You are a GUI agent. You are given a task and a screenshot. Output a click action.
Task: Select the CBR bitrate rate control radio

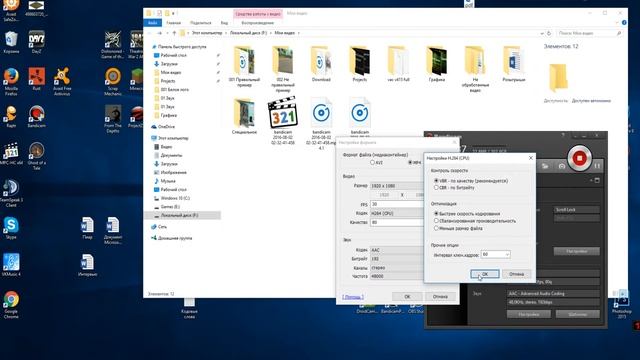click(436, 187)
